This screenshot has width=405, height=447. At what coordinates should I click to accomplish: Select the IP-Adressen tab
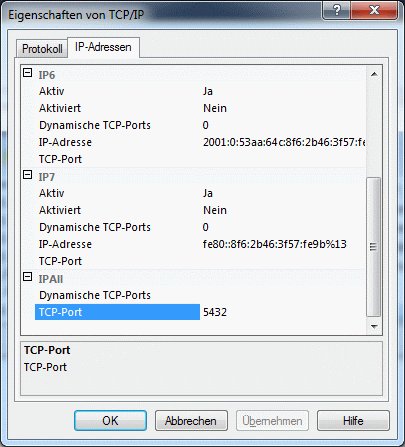click(103, 47)
